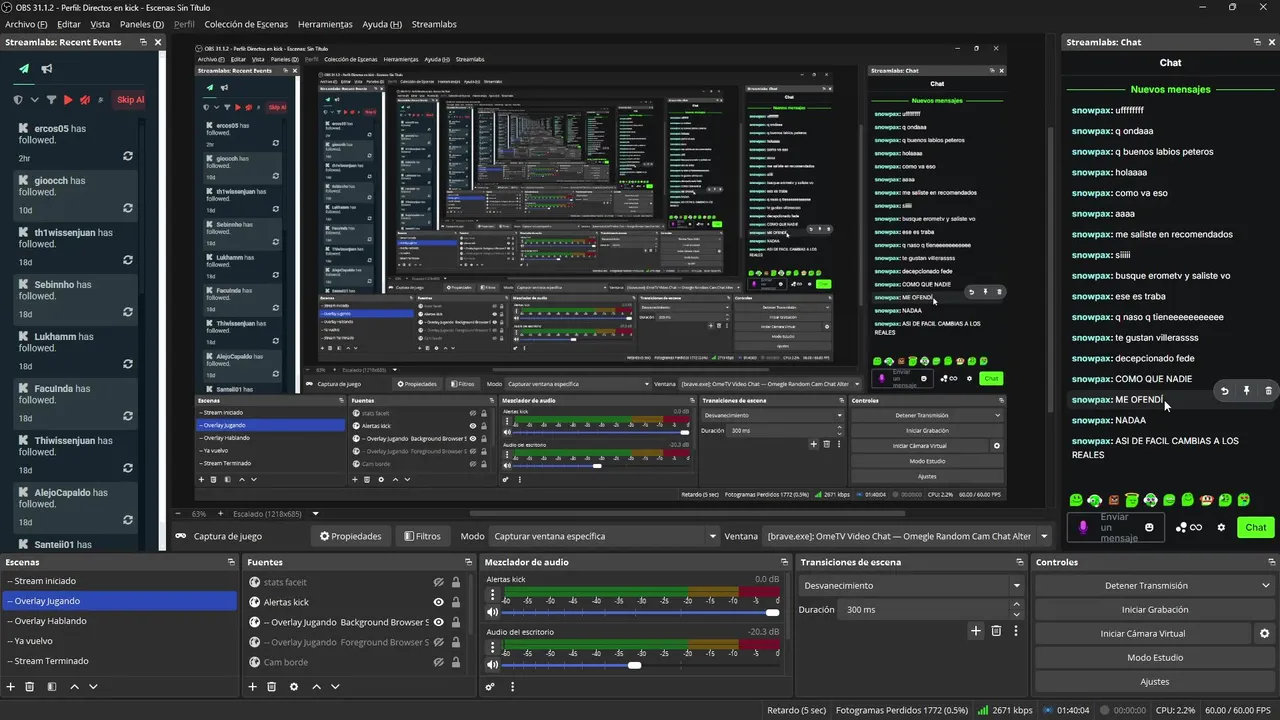This screenshot has width=1280, height=720.
Task: Replay the ercos05 follow alert
Action: (128, 156)
